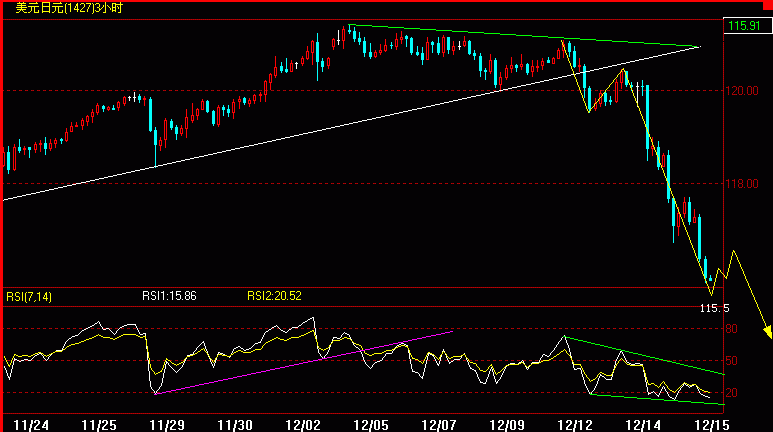The height and width of the screenshot is (432, 773).
Task: Select the 11/29 date on time axis
Action: pos(167,425)
